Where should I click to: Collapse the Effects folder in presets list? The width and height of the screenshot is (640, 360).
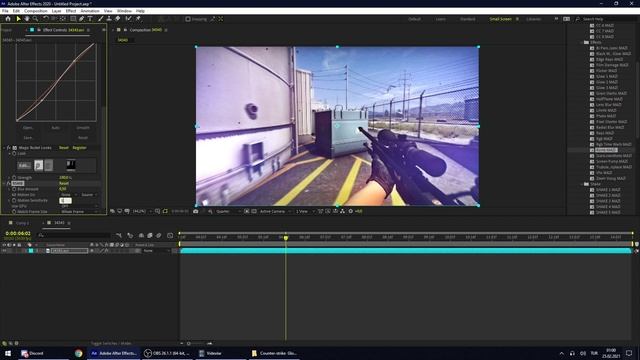(x=582, y=42)
